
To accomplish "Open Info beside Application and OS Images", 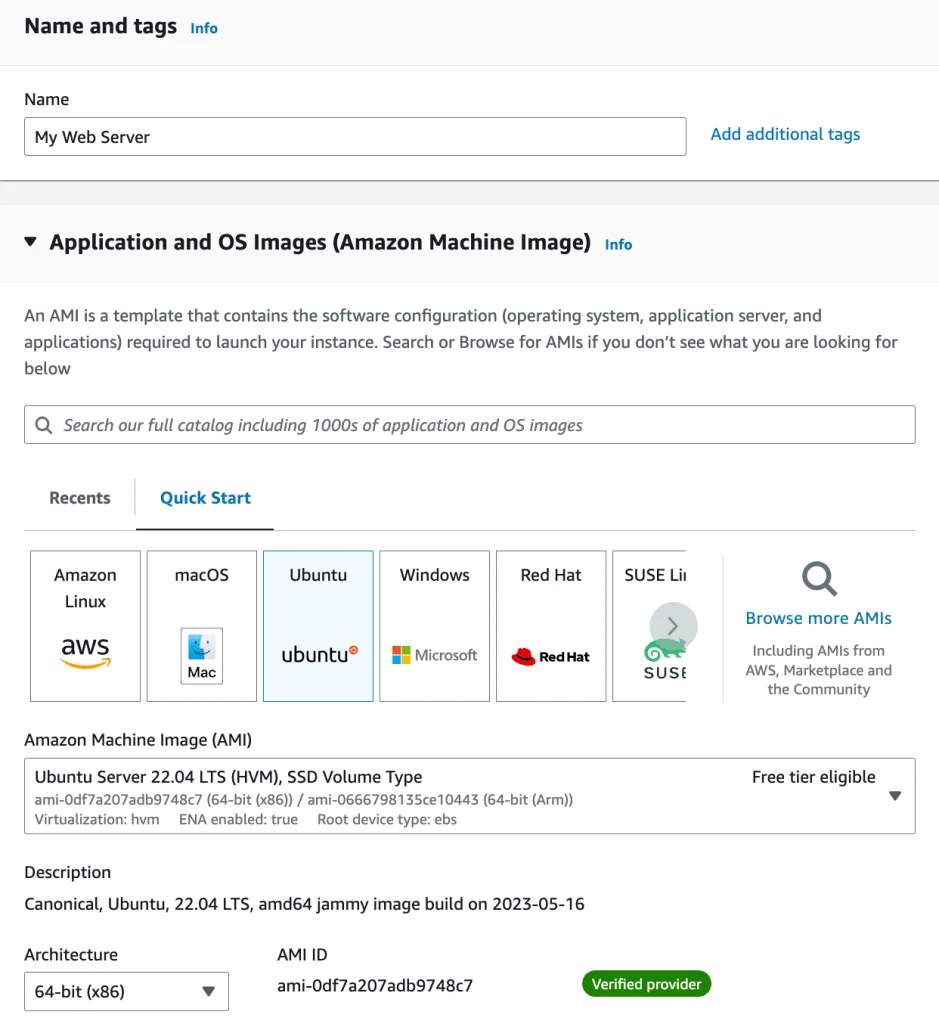I will [x=618, y=244].
